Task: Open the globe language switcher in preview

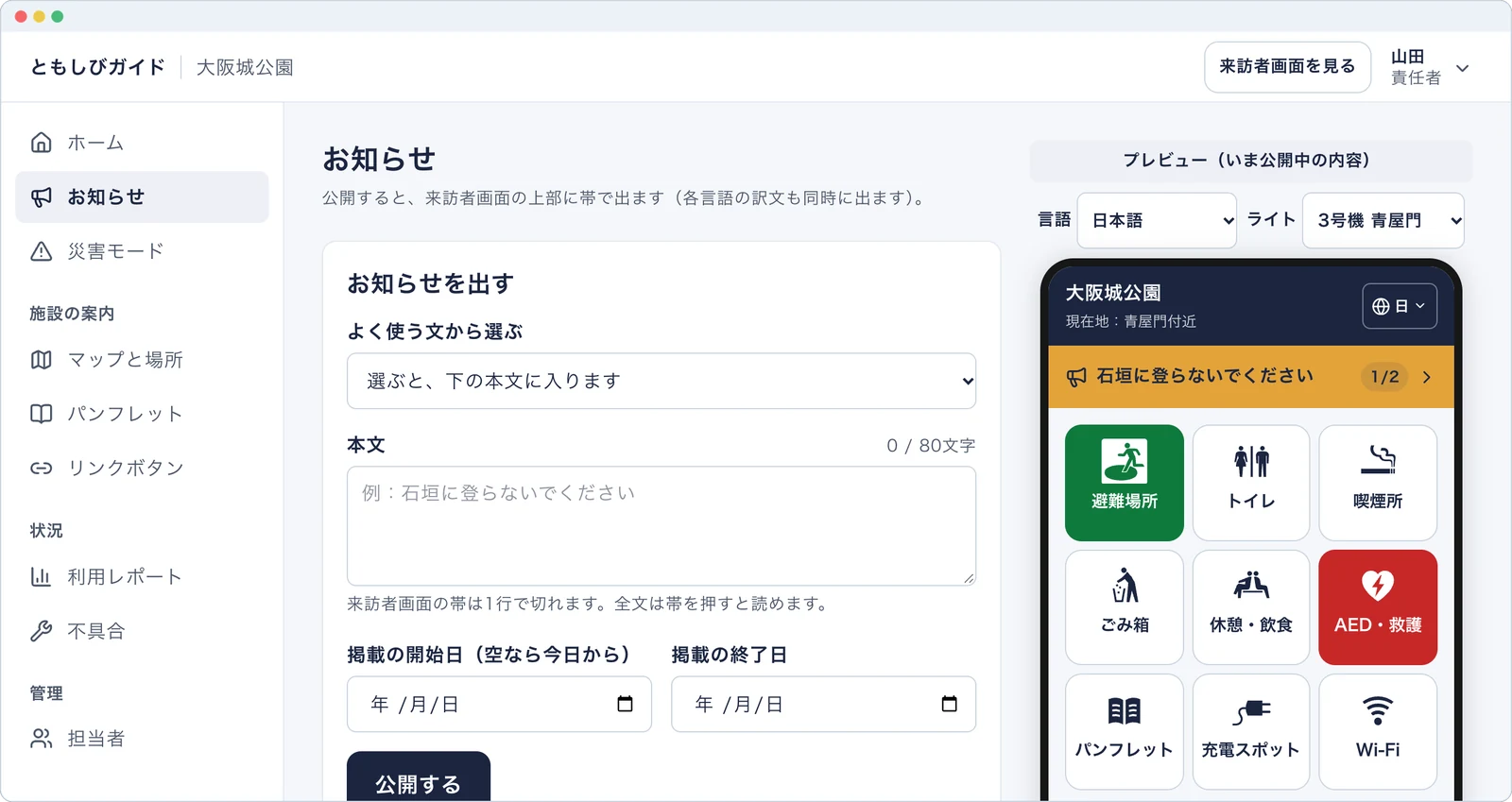Action: pyautogui.click(x=1400, y=306)
